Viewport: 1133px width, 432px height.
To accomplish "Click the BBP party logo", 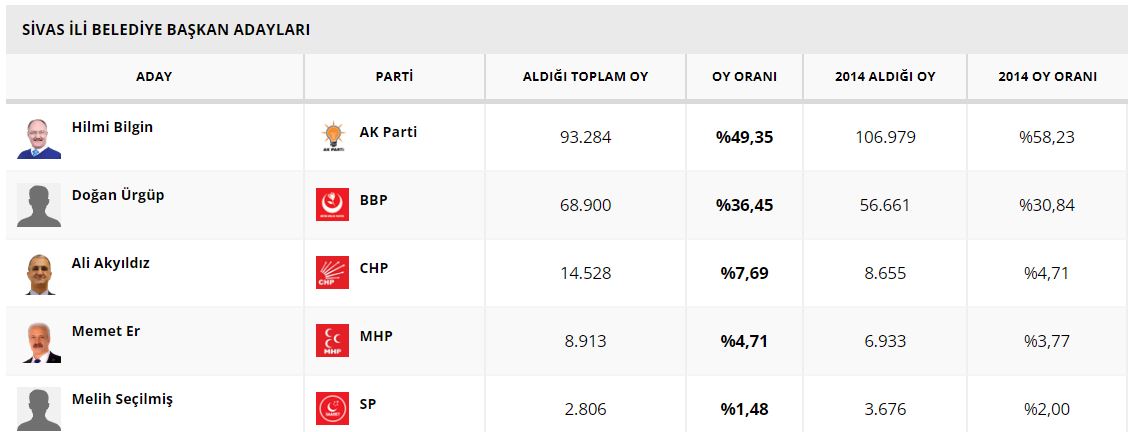I will click(331, 205).
